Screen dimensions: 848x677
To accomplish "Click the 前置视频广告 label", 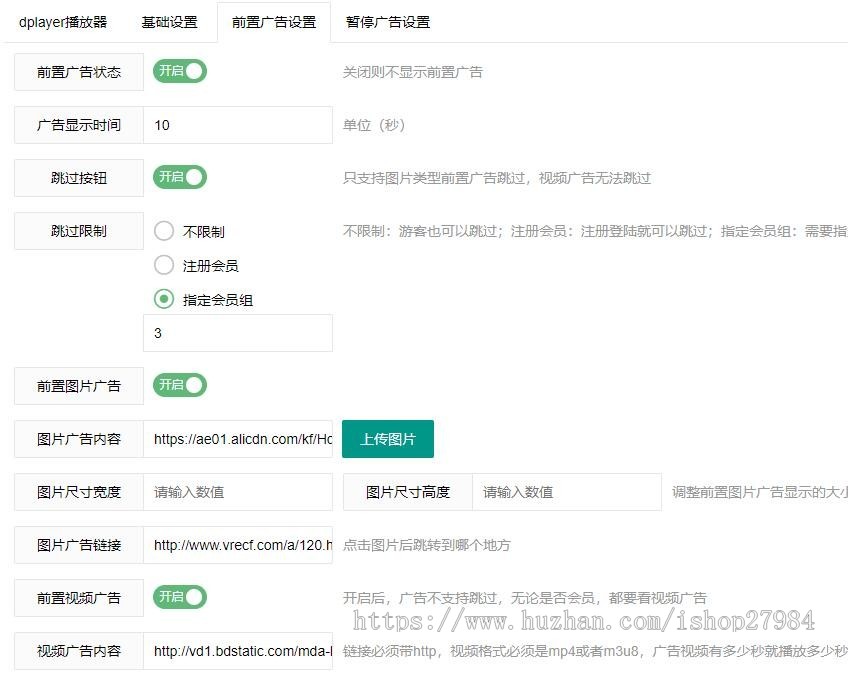I will point(79,598).
